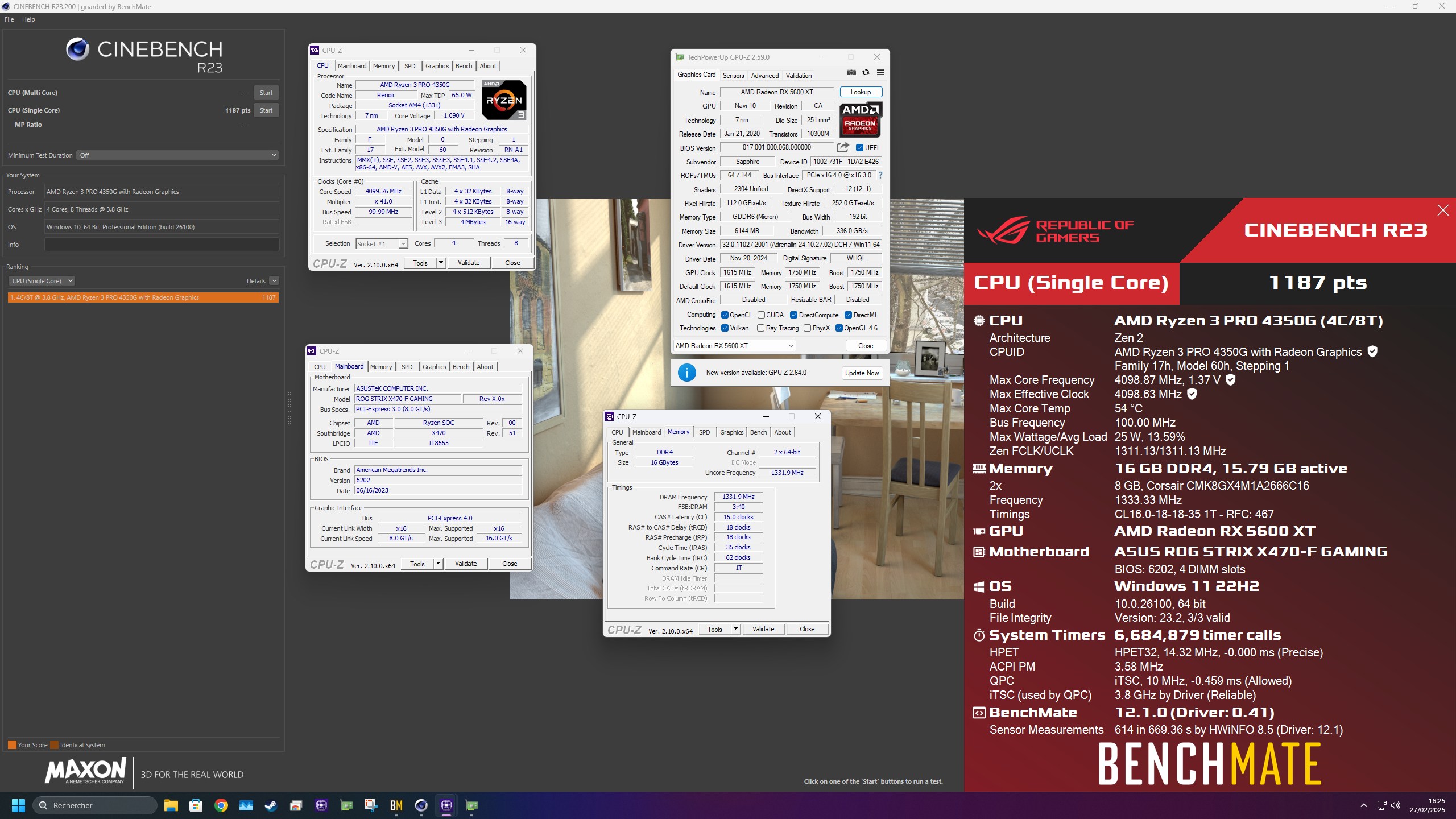Viewport: 1456px width, 819px height.
Task: Click Update Now for GPU-Z 2.64.0
Action: coord(862,373)
